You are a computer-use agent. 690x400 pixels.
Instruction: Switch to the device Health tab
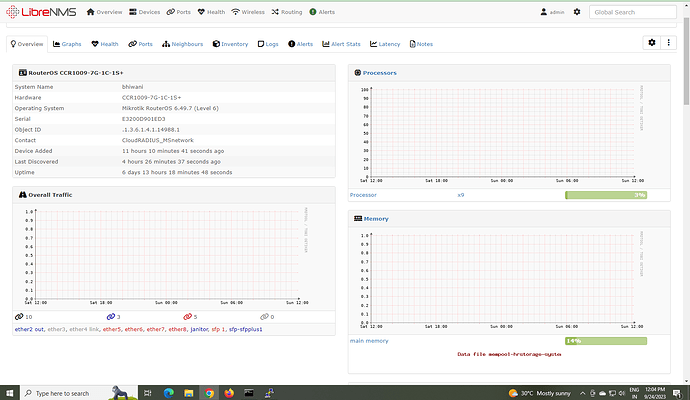point(105,44)
